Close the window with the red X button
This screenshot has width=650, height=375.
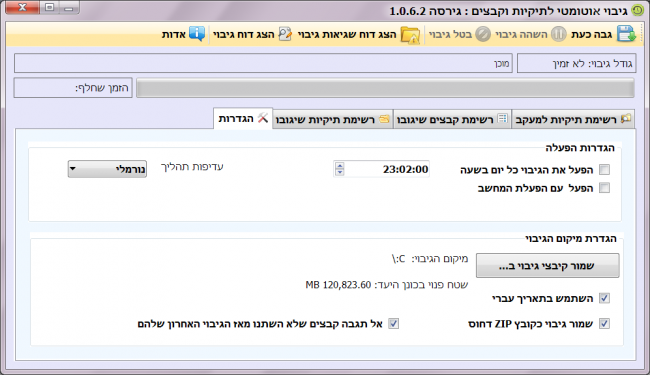coord(22,7)
